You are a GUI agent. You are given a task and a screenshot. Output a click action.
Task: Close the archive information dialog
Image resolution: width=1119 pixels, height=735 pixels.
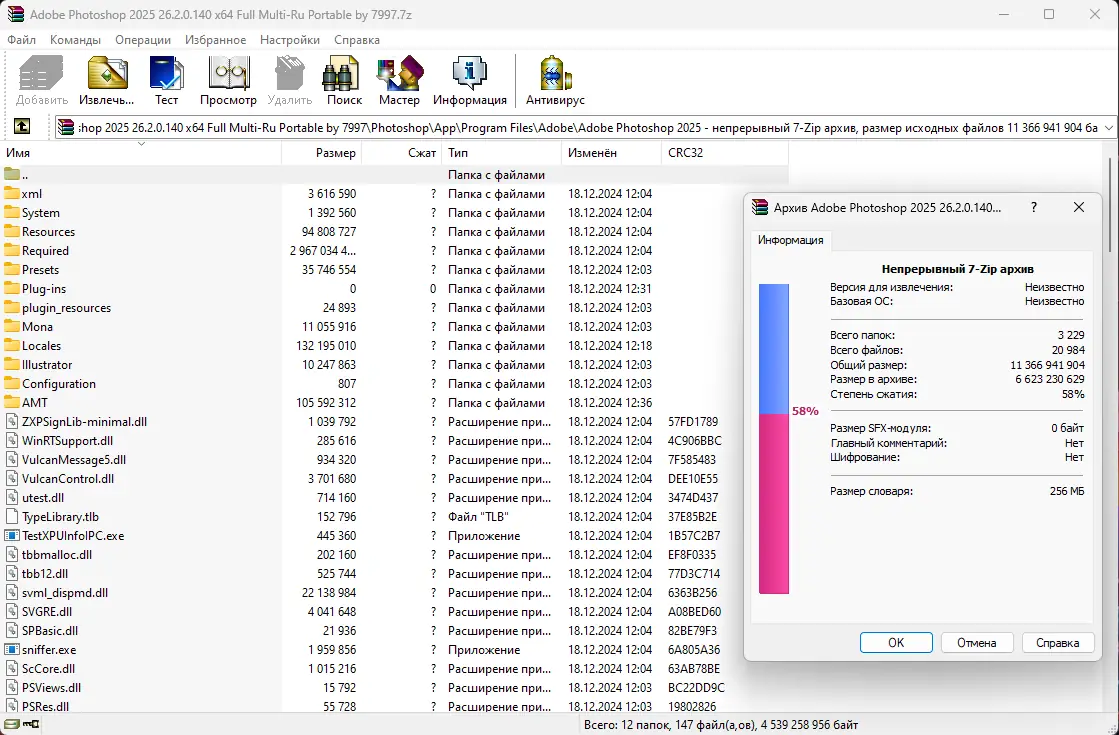pos(1079,207)
